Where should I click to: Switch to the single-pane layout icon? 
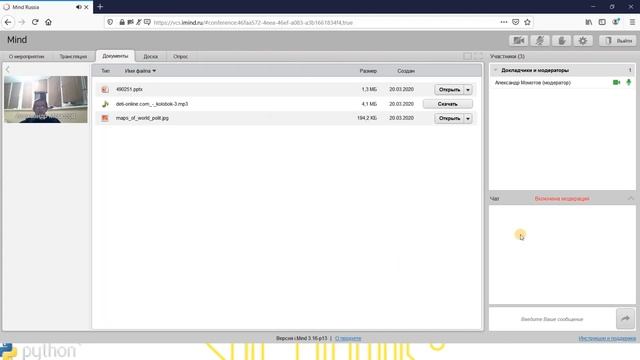click(468, 56)
